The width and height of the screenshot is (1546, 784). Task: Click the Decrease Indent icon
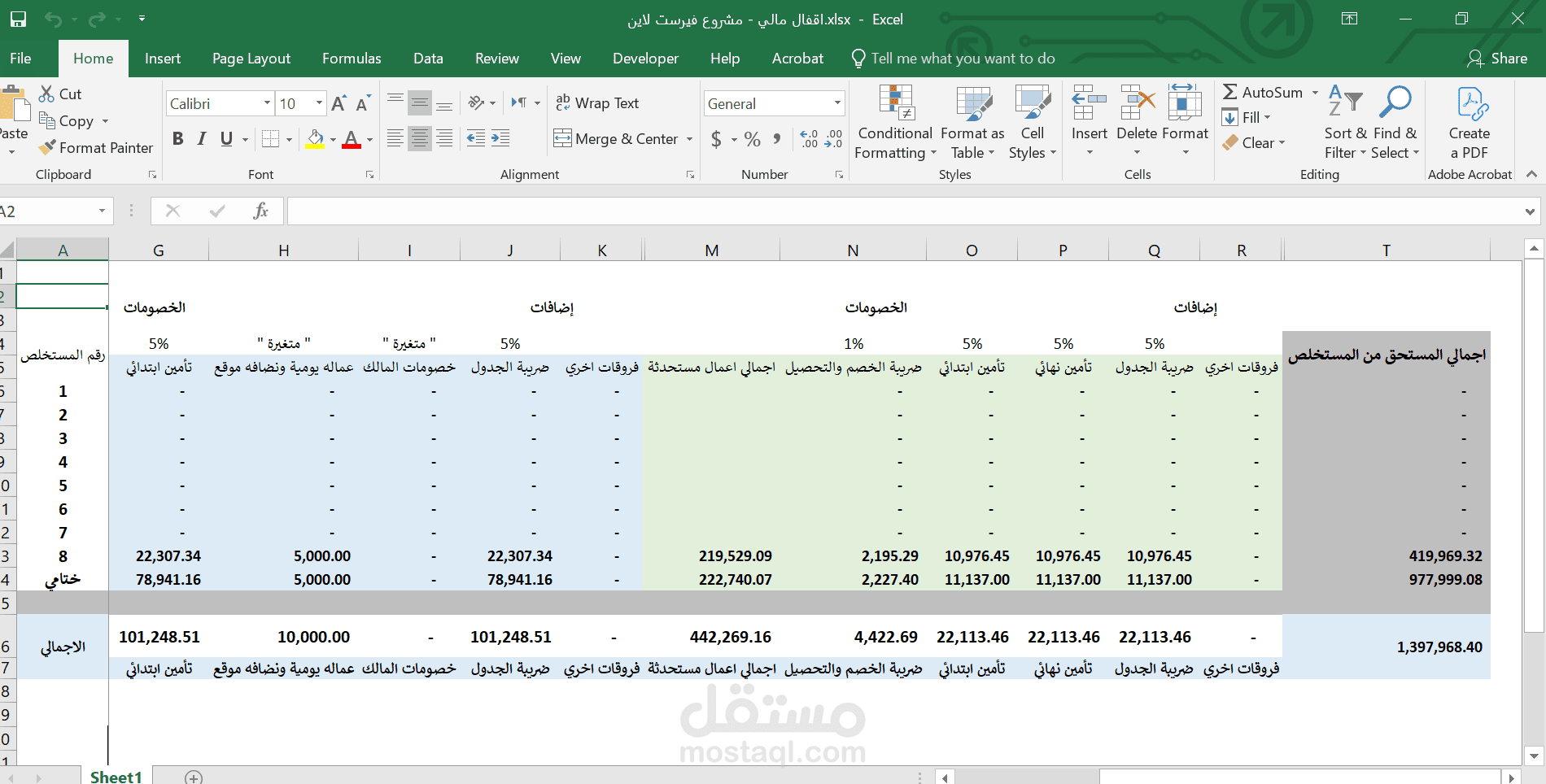pyautogui.click(x=476, y=138)
